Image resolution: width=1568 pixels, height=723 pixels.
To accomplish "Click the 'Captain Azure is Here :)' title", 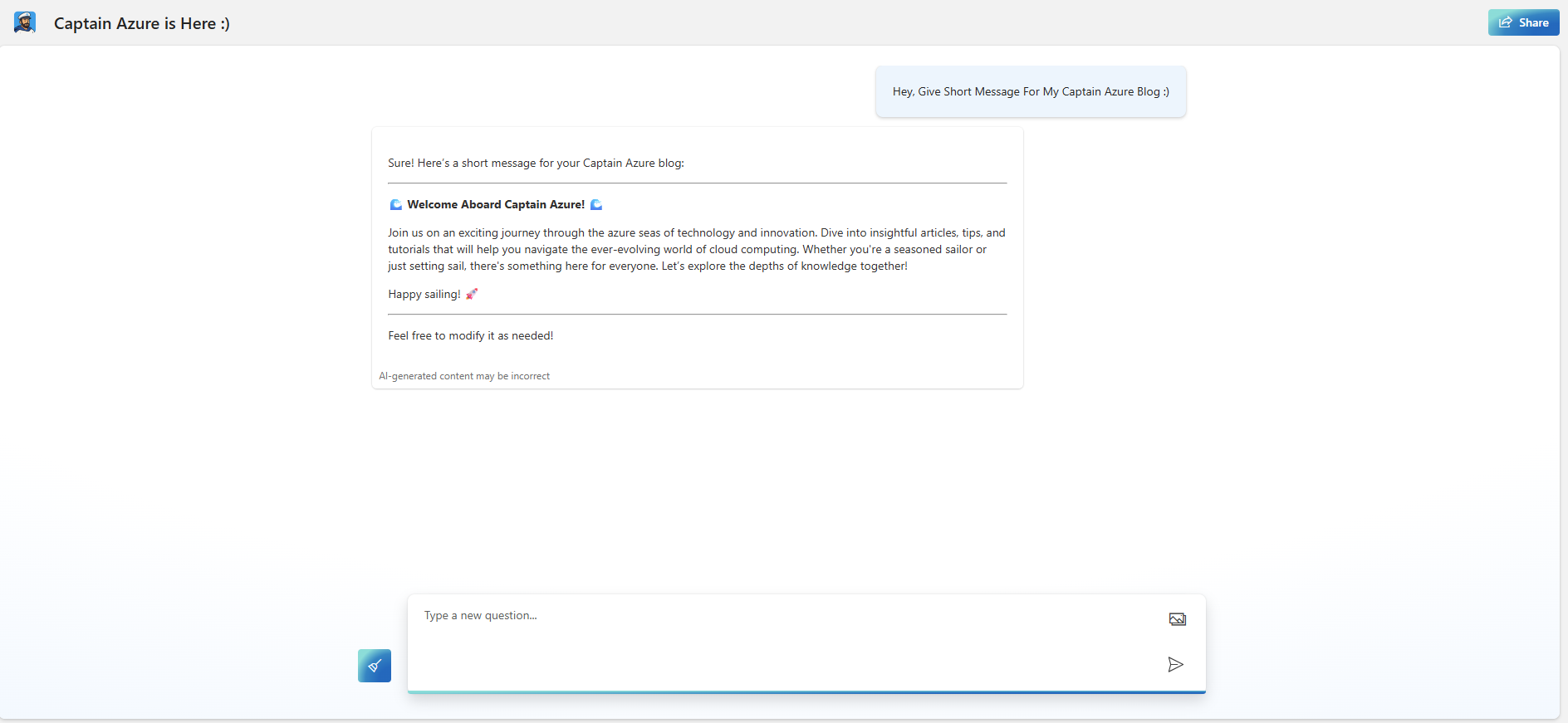I will pyautogui.click(x=142, y=23).
